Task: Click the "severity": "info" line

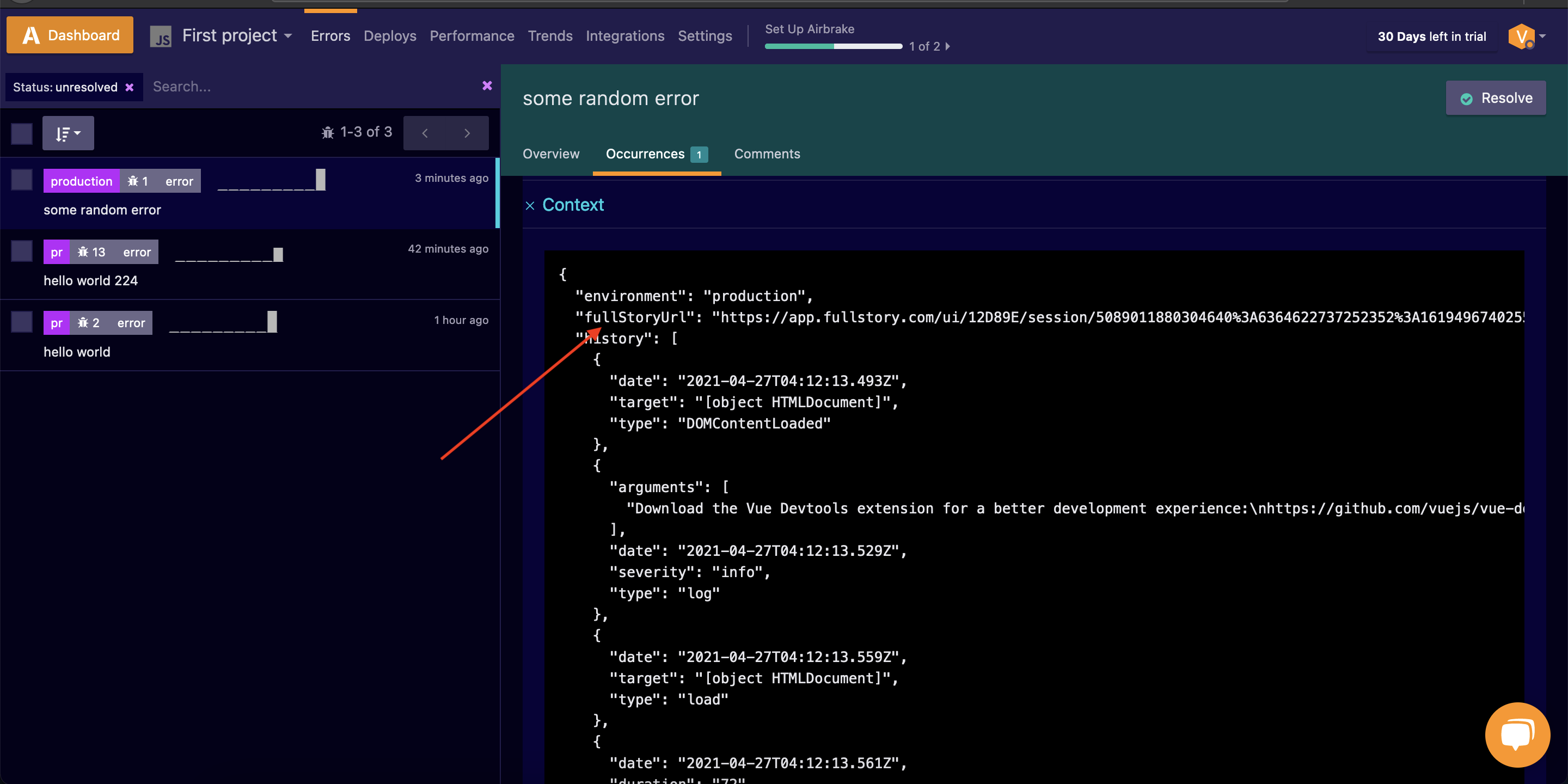Action: tap(690, 572)
